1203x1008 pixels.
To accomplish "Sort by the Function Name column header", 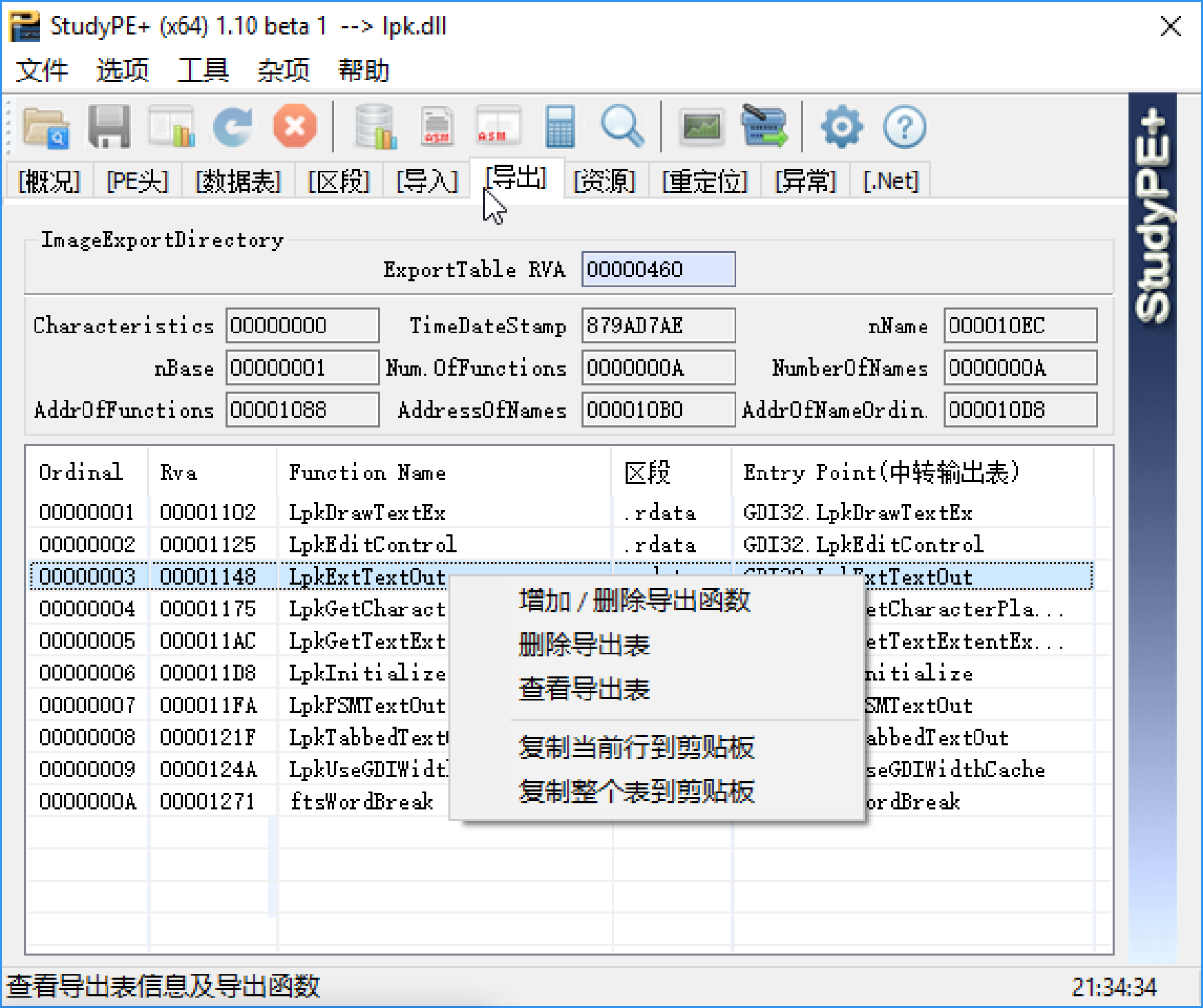I will pos(444,472).
